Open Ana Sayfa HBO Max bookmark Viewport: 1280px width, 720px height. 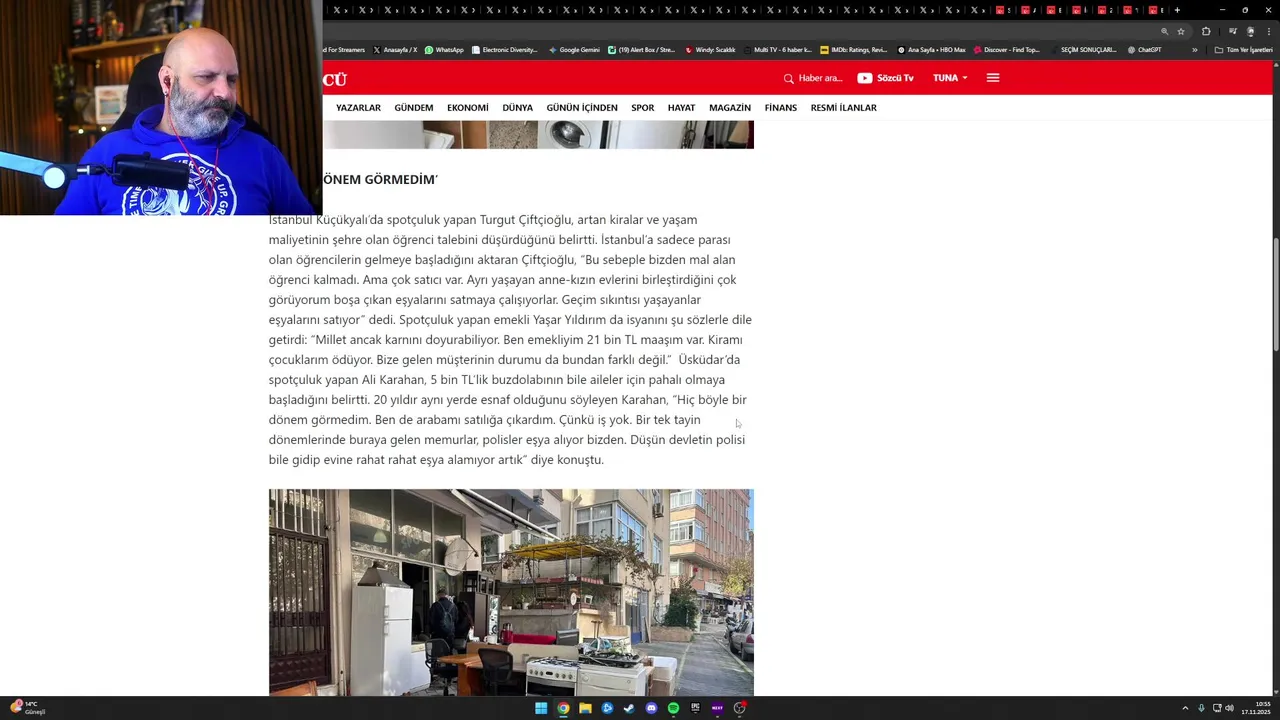coord(931,50)
